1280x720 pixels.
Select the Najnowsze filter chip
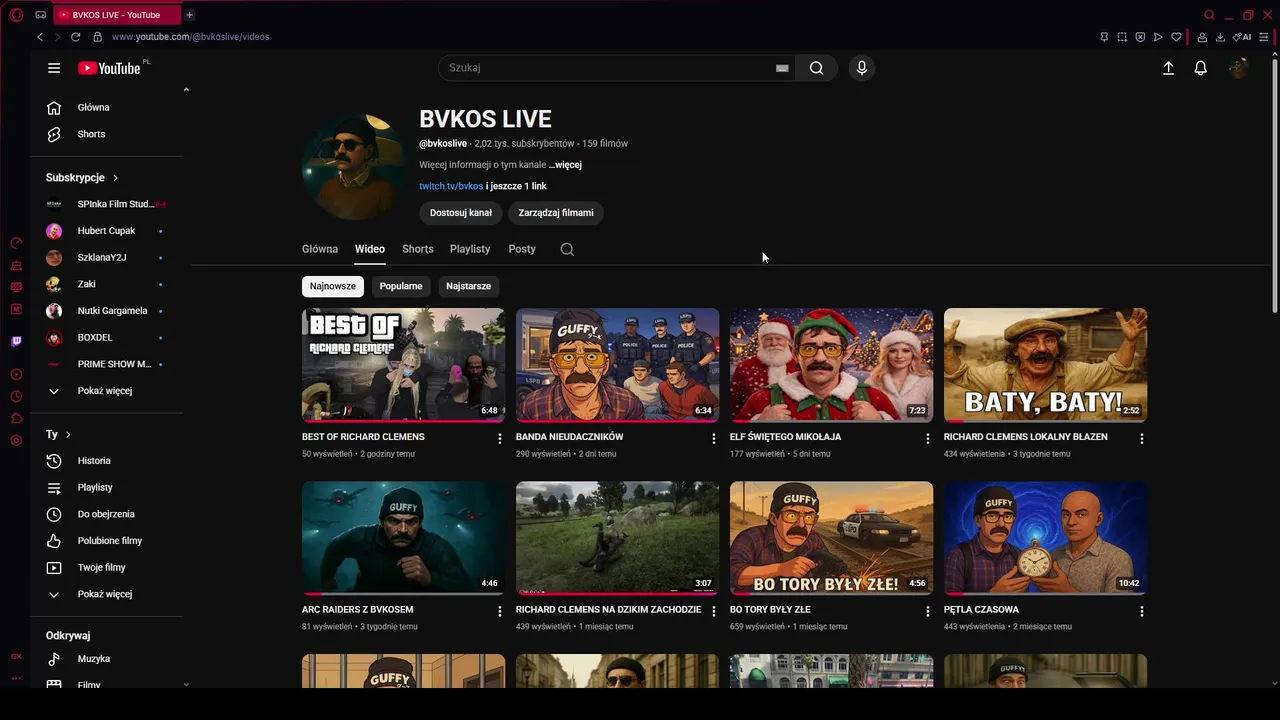333,286
